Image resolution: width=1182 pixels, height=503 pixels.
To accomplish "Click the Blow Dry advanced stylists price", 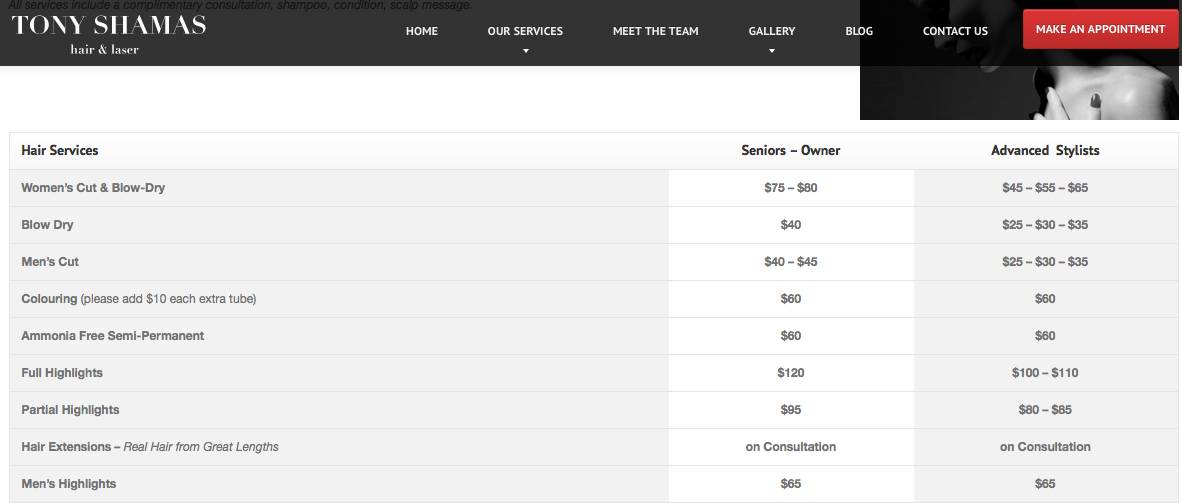I will coord(1045,225).
